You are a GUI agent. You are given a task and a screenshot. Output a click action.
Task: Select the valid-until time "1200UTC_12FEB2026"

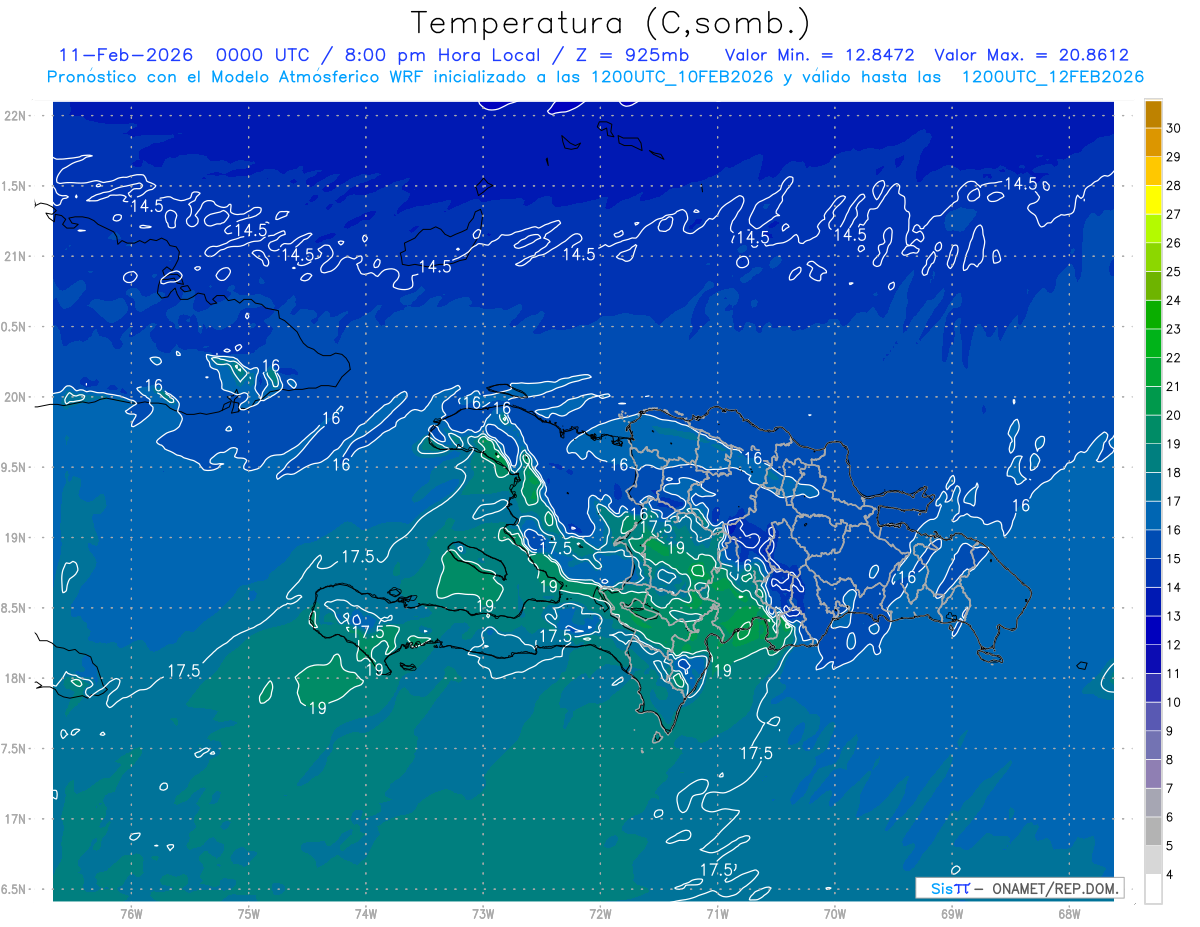coord(1052,77)
